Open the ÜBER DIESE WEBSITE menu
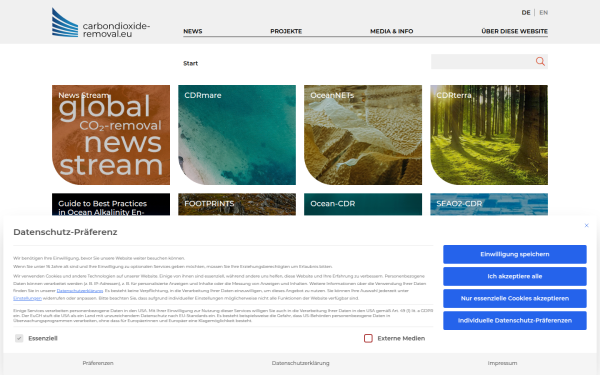600x375 pixels. [x=514, y=31]
